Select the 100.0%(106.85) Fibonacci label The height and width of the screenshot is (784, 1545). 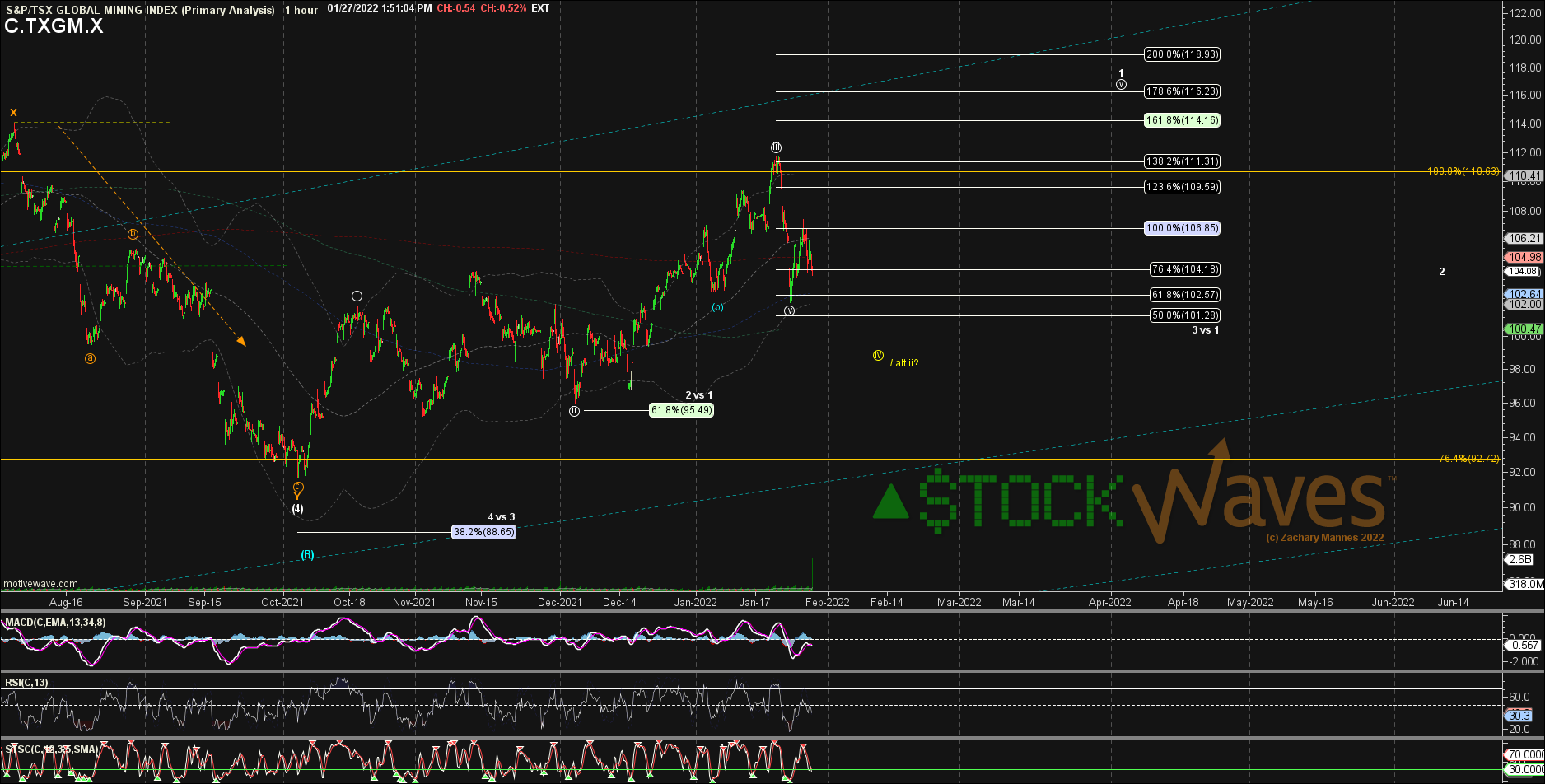[x=1182, y=228]
